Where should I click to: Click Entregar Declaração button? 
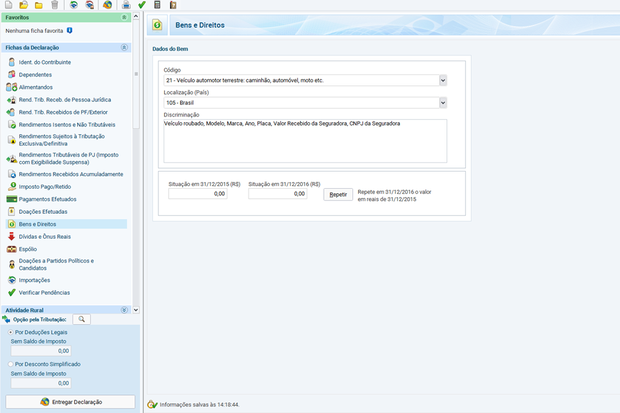click(x=70, y=402)
